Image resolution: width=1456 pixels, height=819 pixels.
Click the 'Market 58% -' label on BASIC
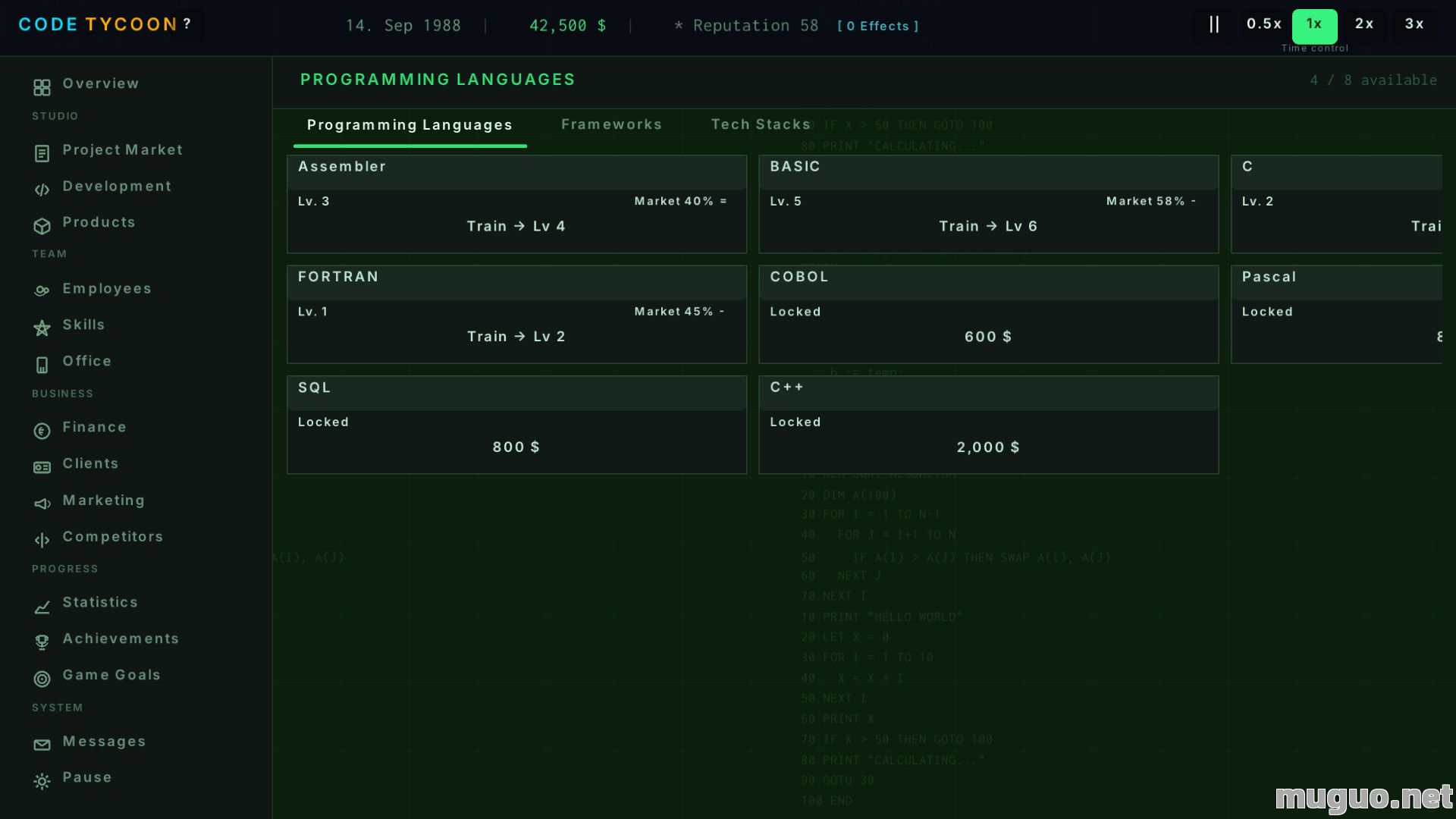coord(1151,201)
